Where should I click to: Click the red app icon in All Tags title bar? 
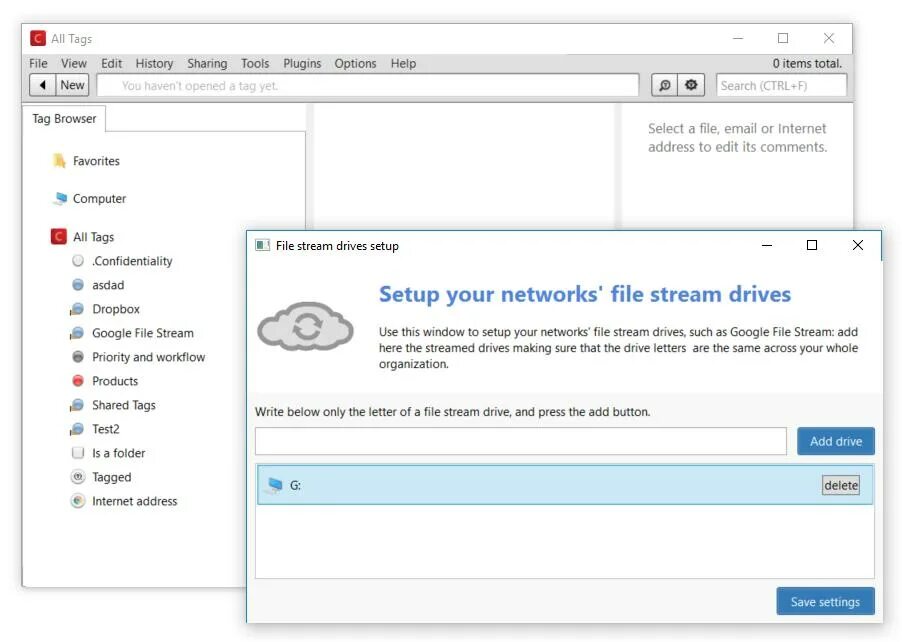(38, 39)
